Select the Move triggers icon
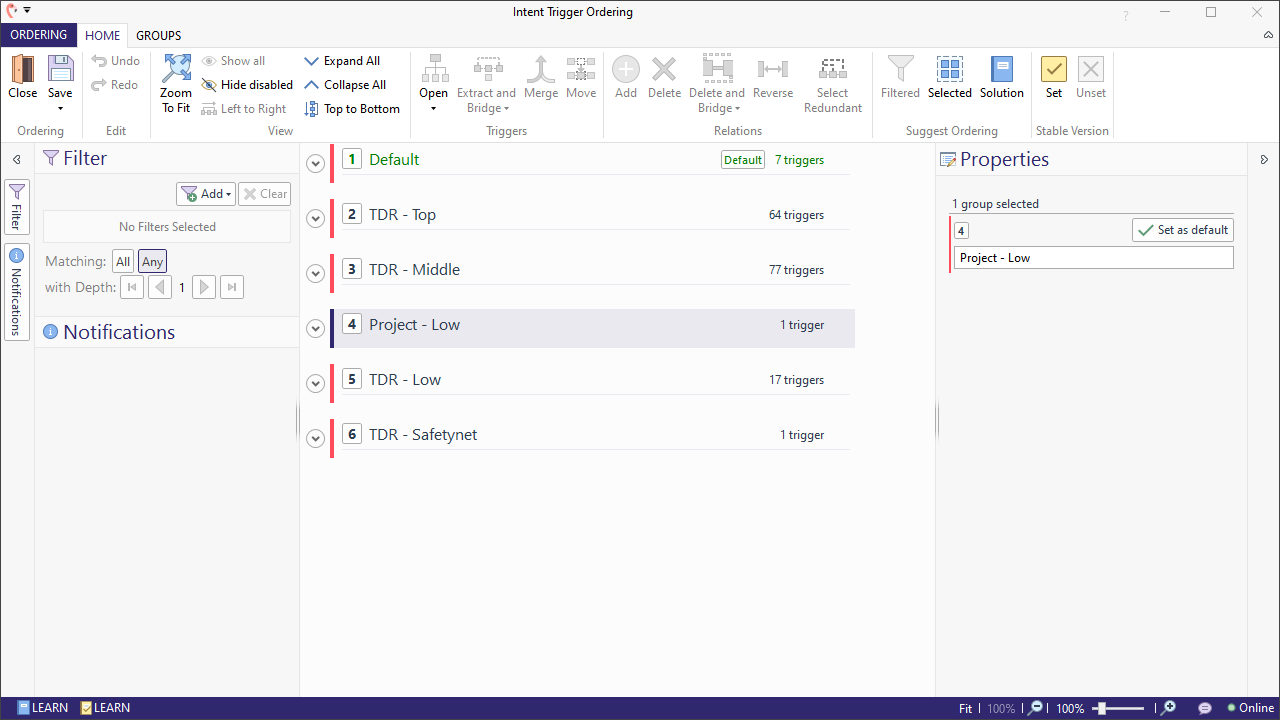1280x720 pixels. tap(580, 75)
